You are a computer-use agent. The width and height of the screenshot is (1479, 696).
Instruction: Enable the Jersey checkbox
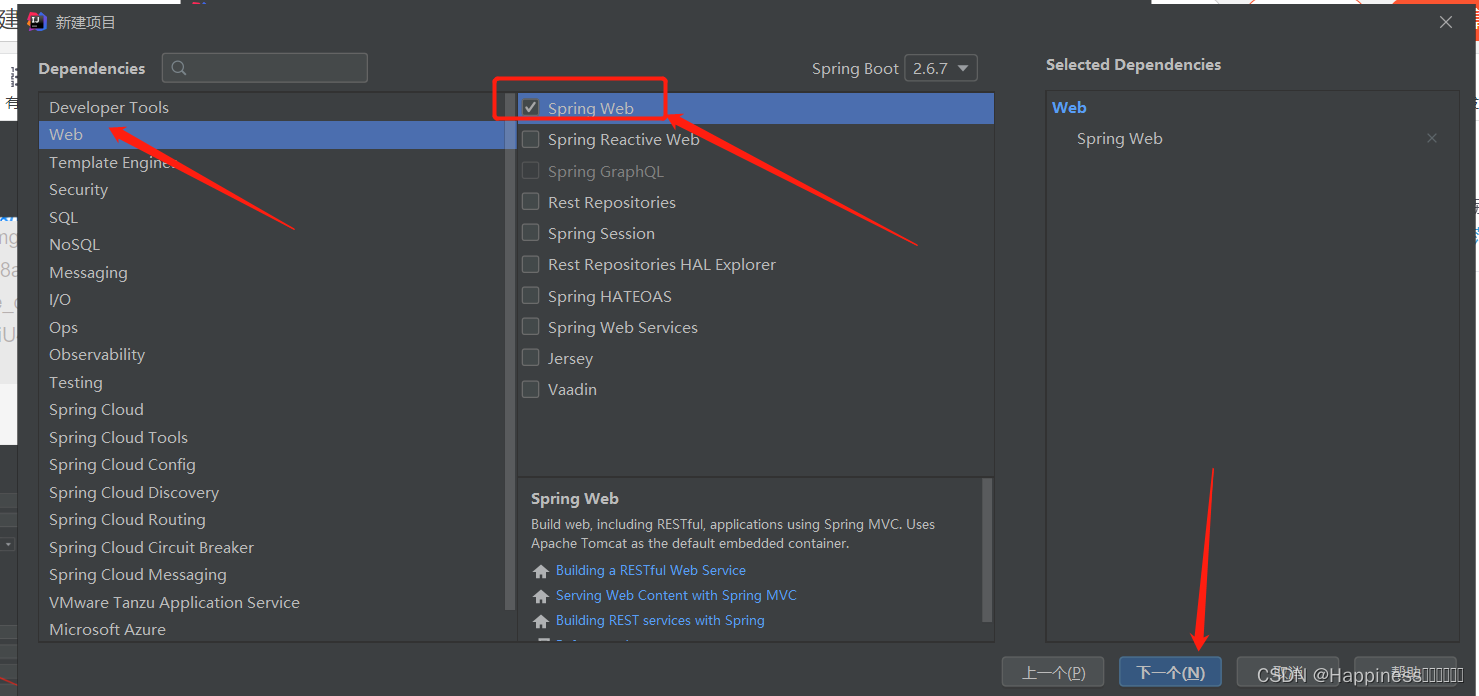(531, 358)
